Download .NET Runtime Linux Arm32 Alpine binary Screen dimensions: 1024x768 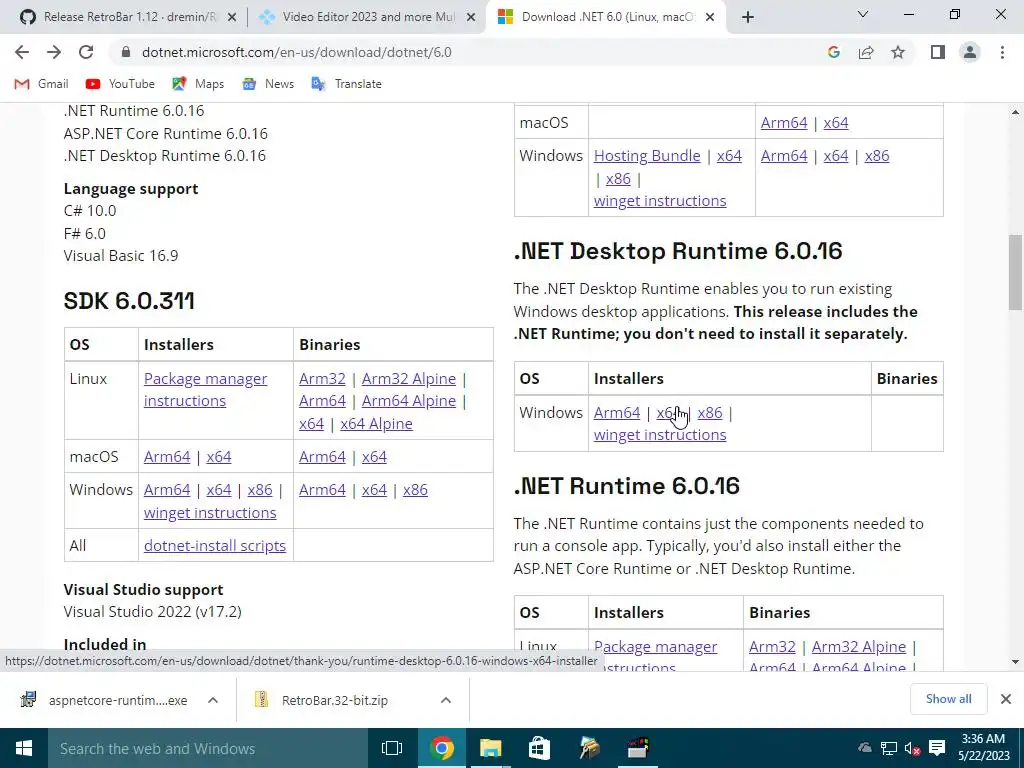tap(859, 647)
